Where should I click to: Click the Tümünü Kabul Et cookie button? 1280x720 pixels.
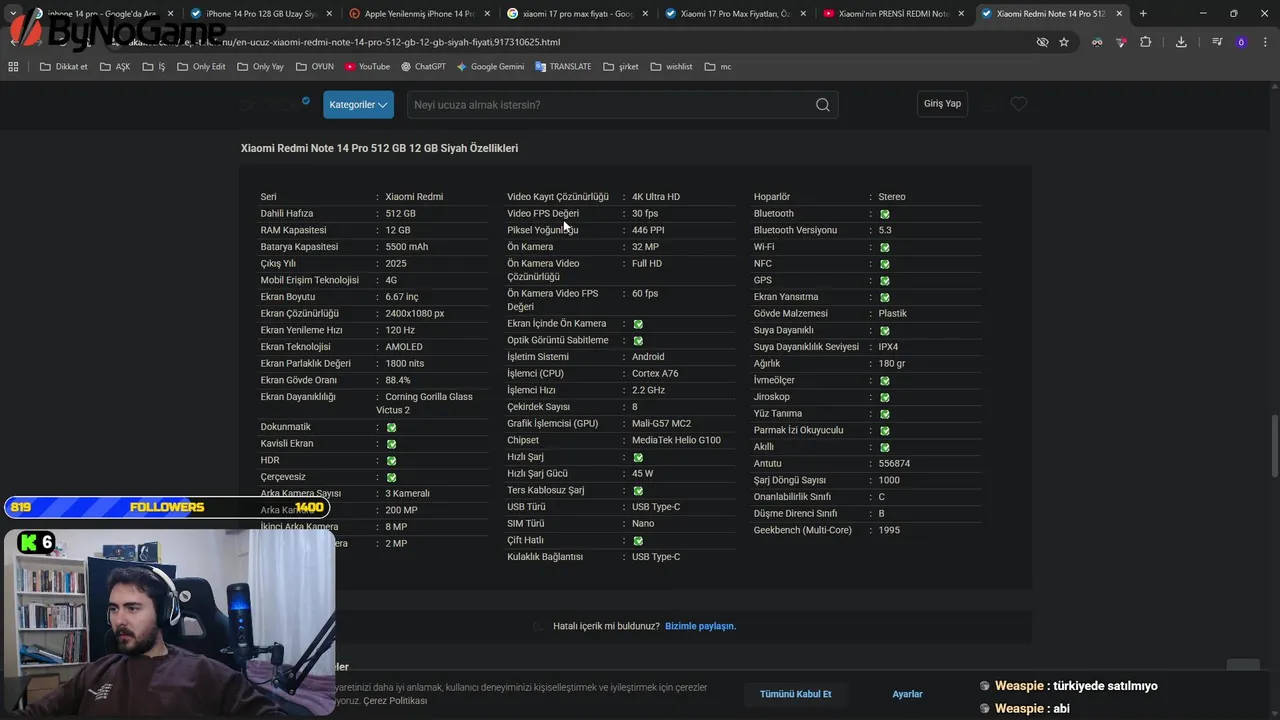(796, 694)
